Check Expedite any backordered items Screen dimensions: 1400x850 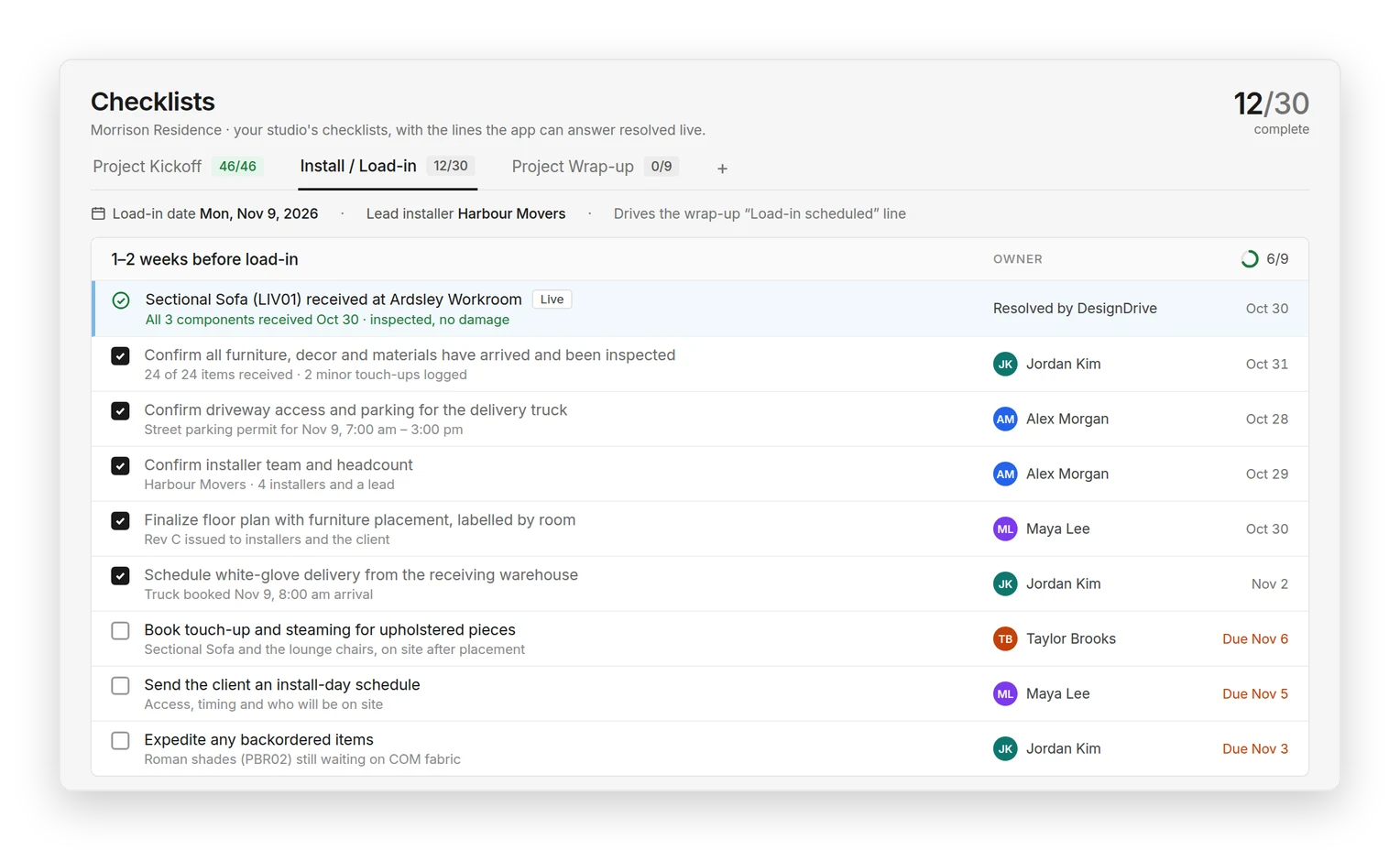tap(120, 741)
